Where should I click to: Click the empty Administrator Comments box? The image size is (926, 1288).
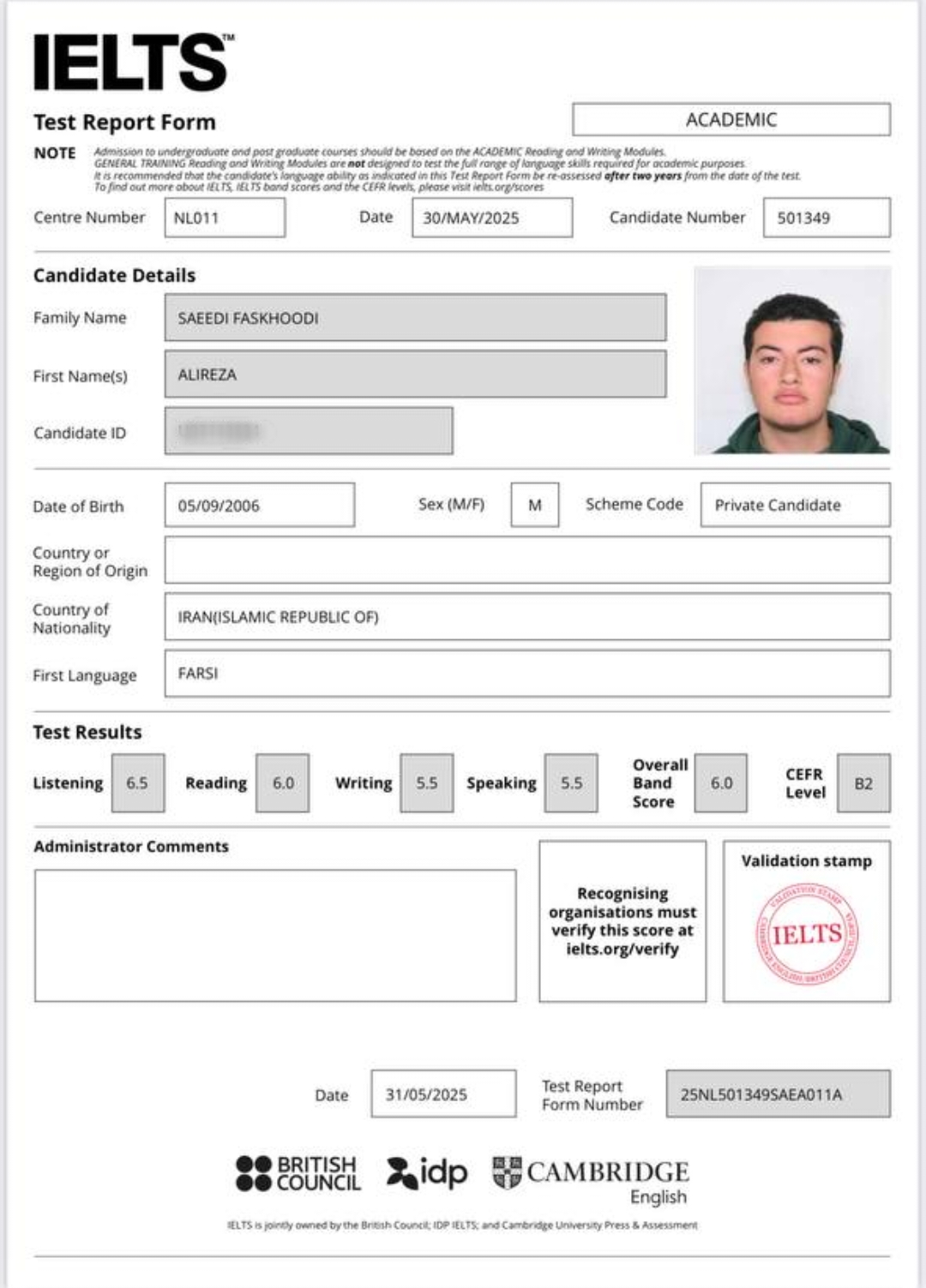[x=275, y=936]
